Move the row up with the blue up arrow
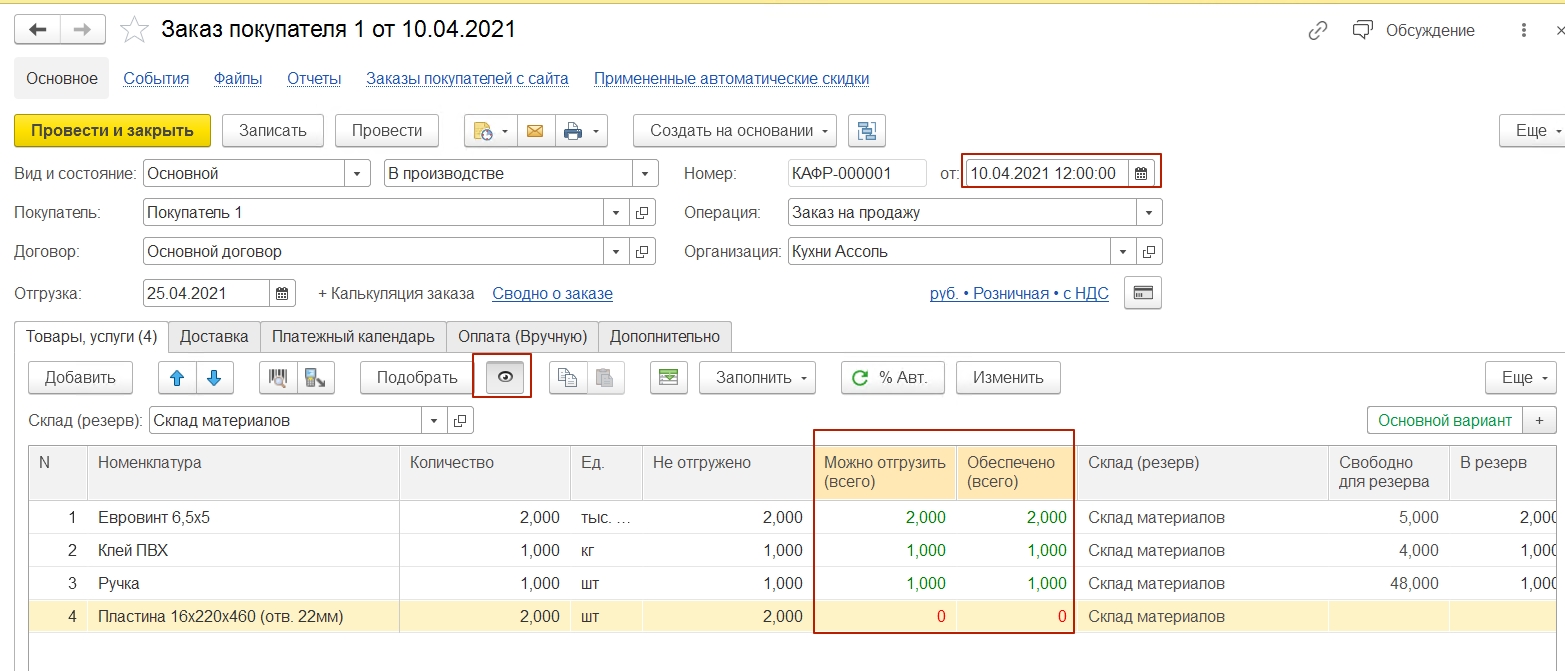This screenshot has height=671, width=1565. coord(177,378)
